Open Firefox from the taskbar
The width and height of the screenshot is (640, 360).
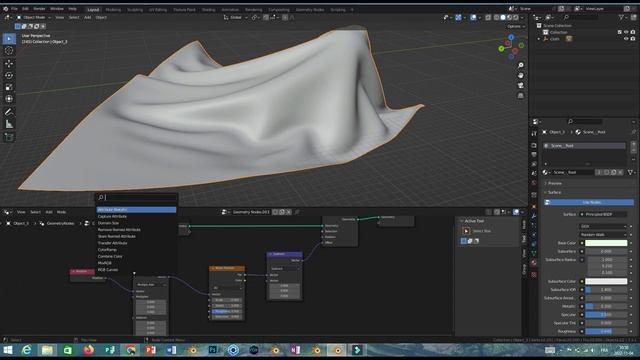coord(89,350)
